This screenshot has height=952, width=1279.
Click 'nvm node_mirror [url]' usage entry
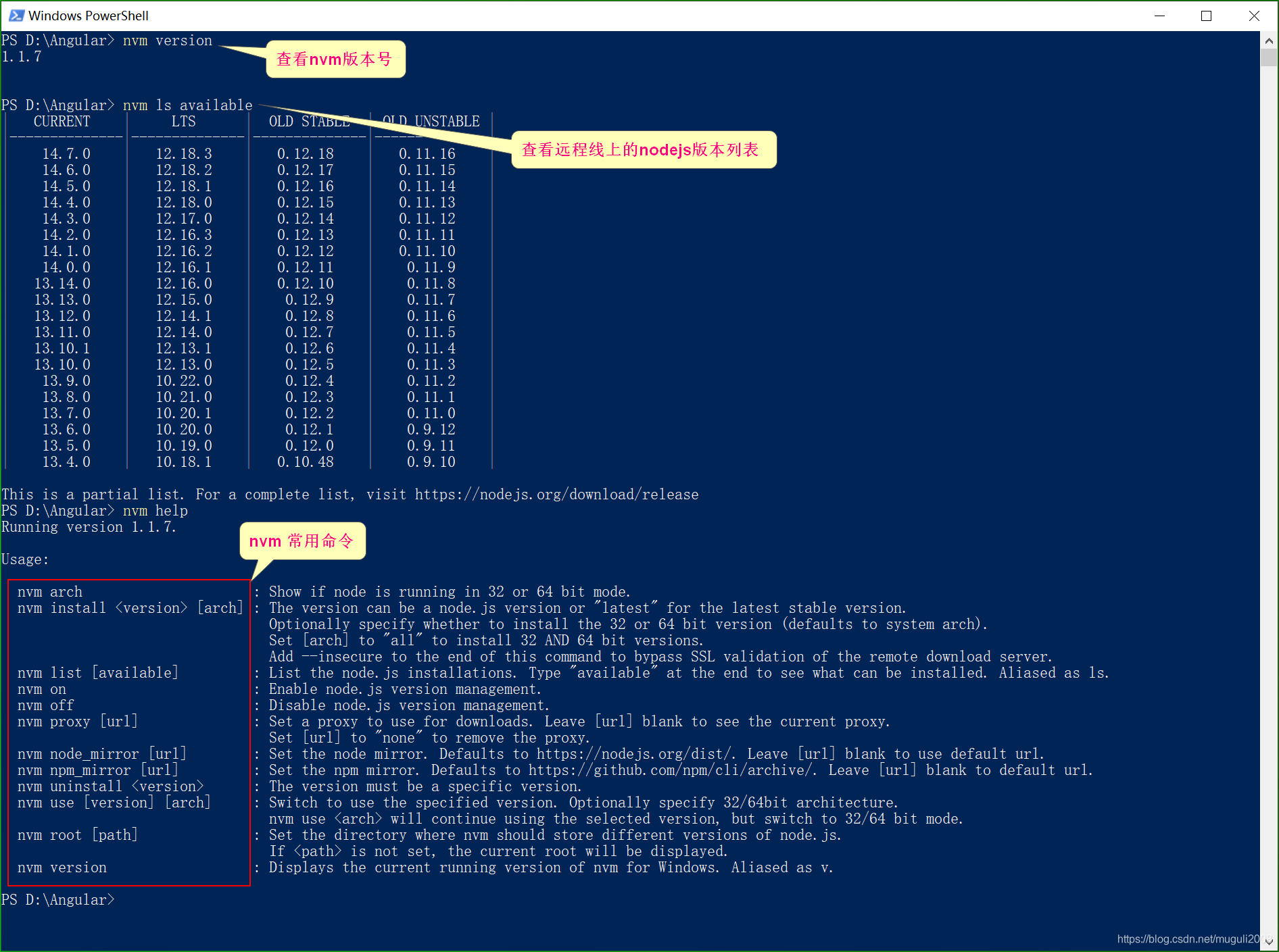102,754
